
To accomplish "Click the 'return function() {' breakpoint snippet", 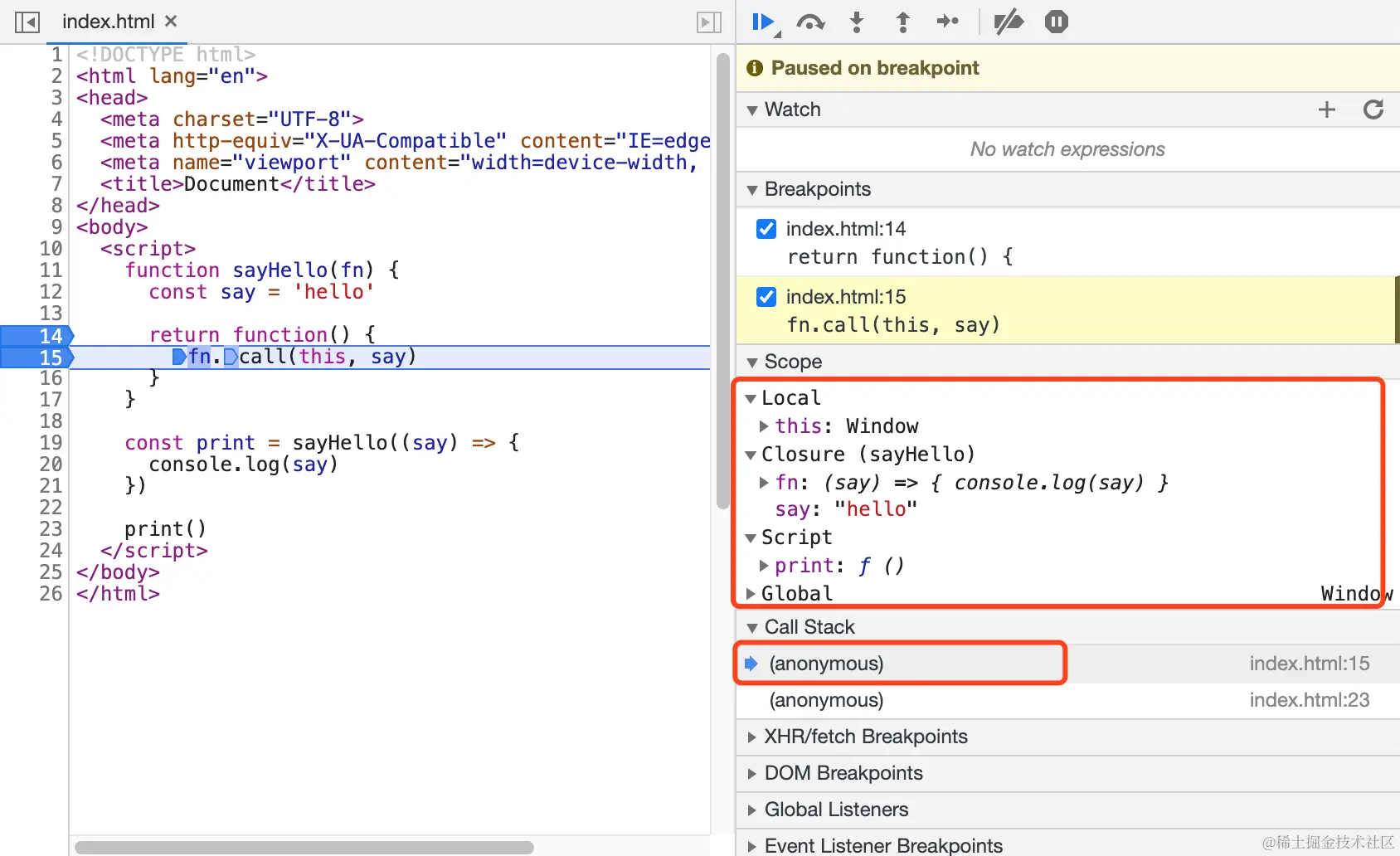I will pyautogui.click(x=900, y=257).
